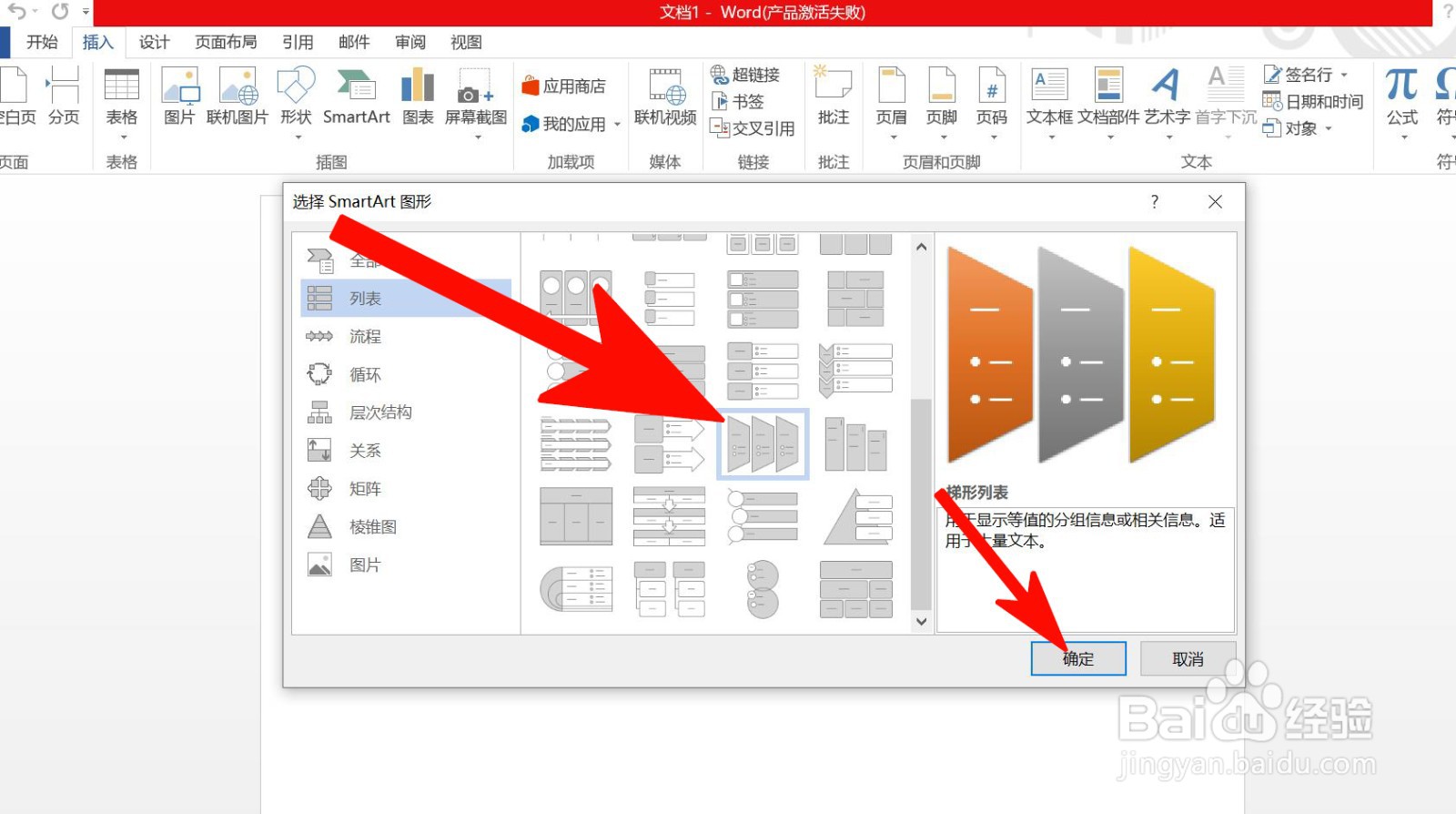Insert a Picture (图片) from file

coord(179,97)
